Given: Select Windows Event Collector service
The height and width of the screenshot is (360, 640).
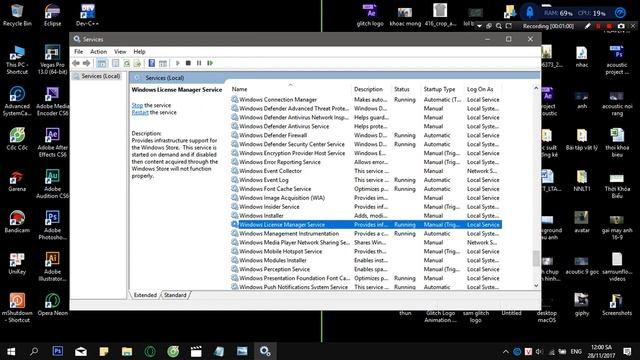Looking at the screenshot, I should [x=366, y=171].
